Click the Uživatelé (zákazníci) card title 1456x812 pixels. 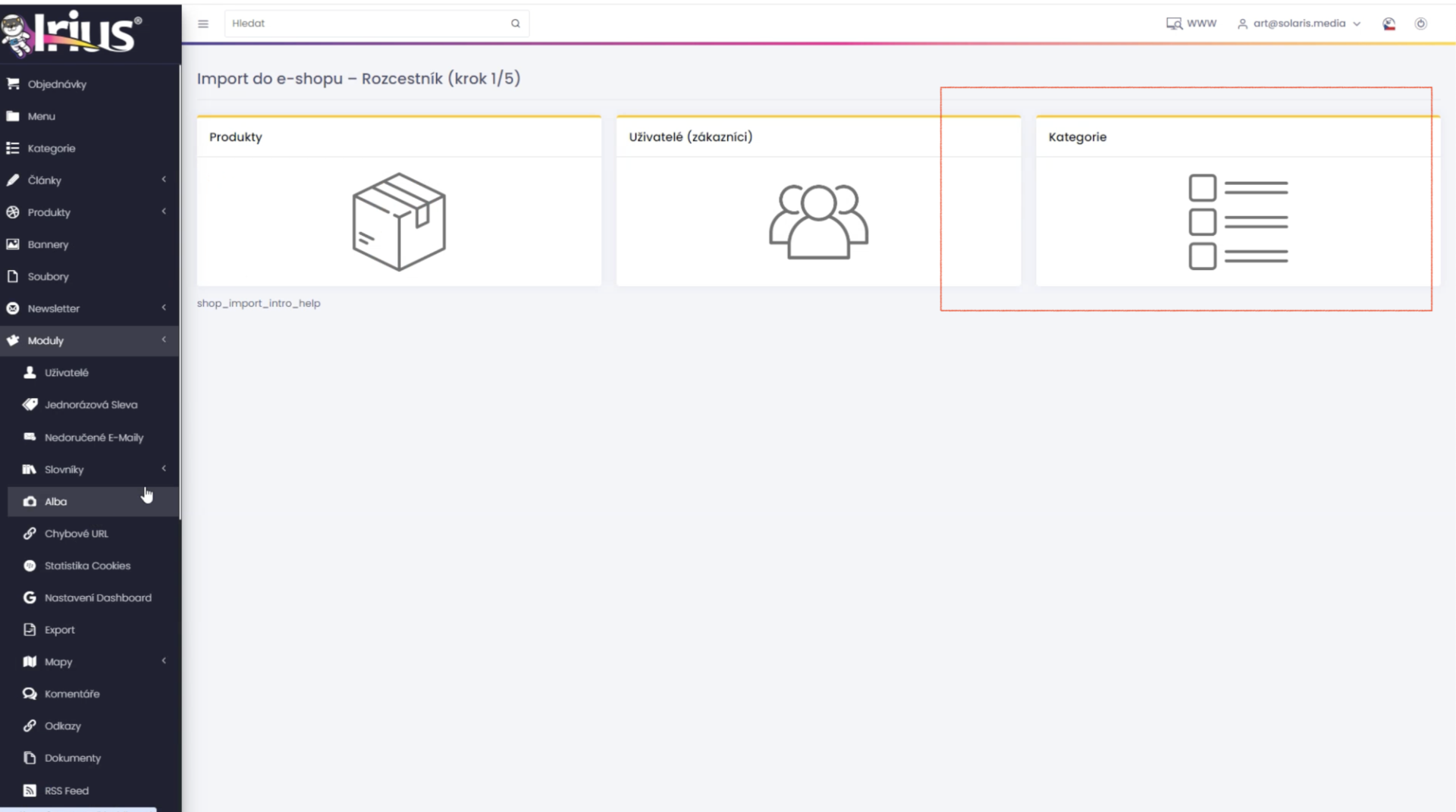(x=691, y=136)
